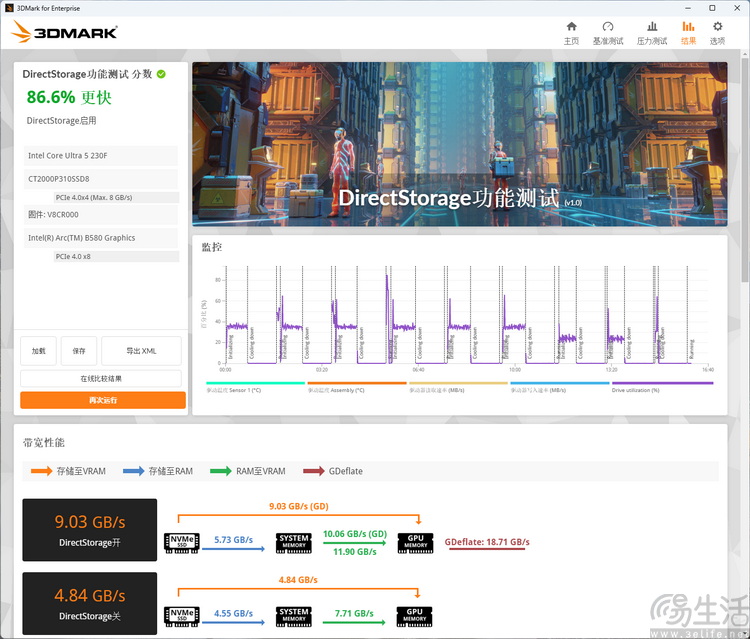Click the PCIe 4.0x4 (Max. 8 GB/s) entry

(x=117, y=198)
